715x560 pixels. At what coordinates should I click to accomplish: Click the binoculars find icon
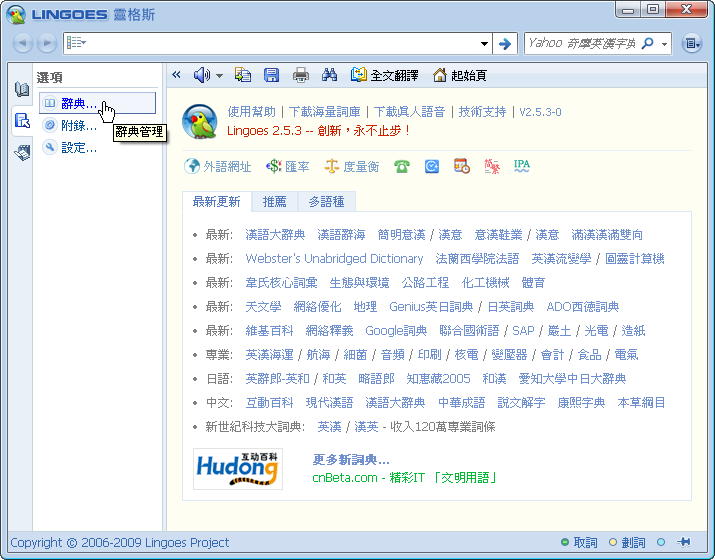(329, 75)
